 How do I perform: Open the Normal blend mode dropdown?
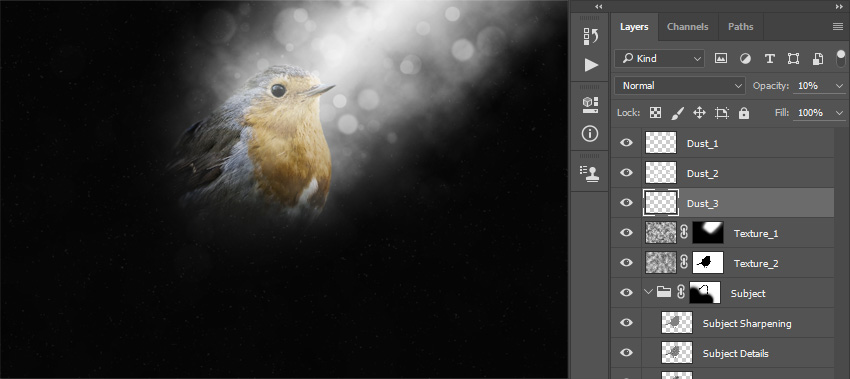[680, 86]
